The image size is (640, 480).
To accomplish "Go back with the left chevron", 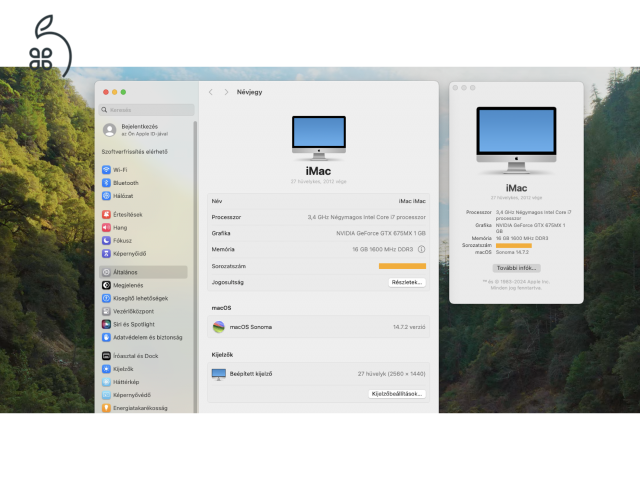I will pos(211,92).
